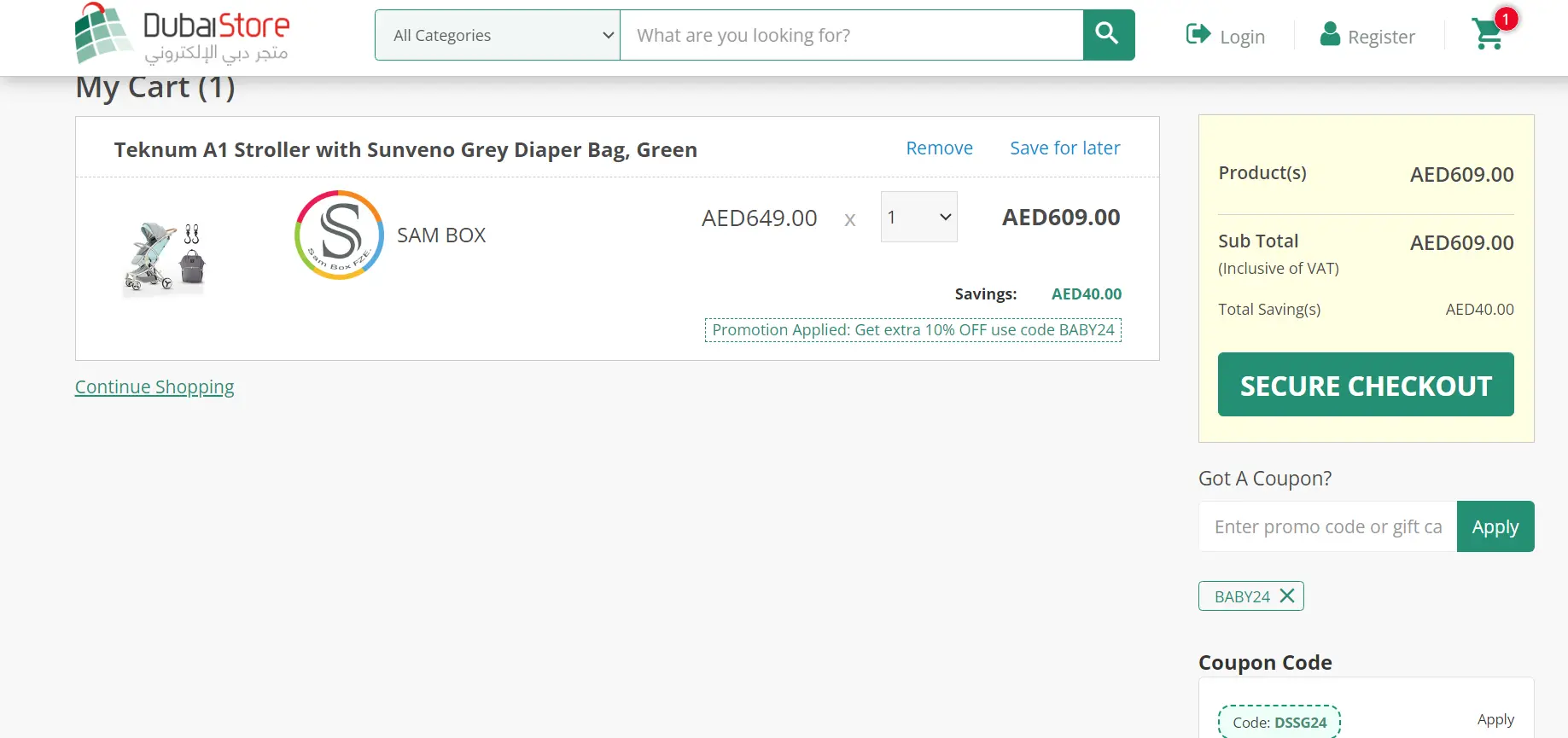Click the Register user icon
The width and height of the screenshot is (1568, 738).
[1330, 34]
